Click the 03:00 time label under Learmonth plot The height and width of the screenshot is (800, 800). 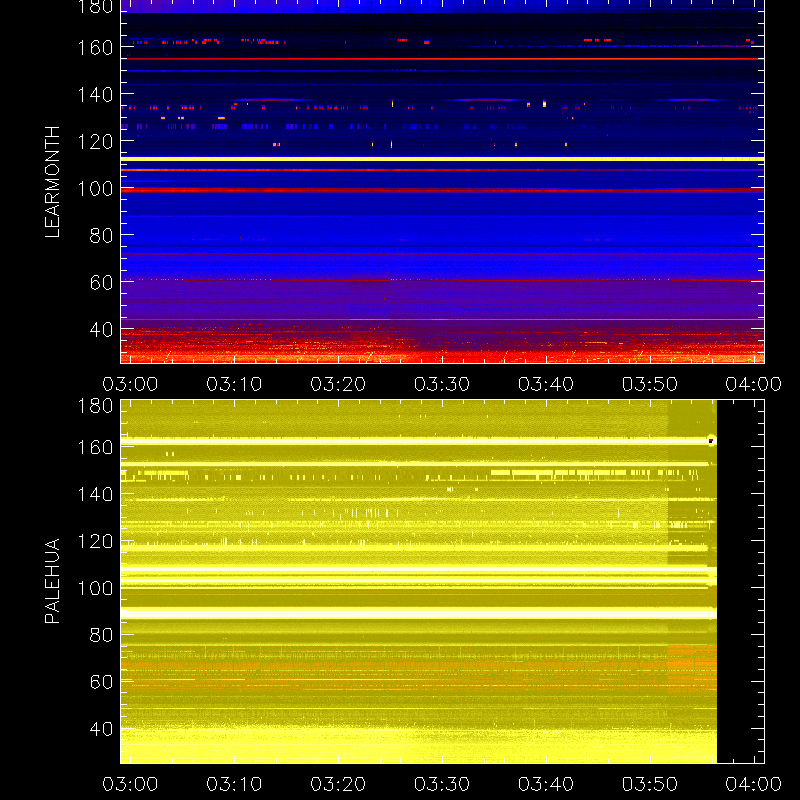(130, 384)
